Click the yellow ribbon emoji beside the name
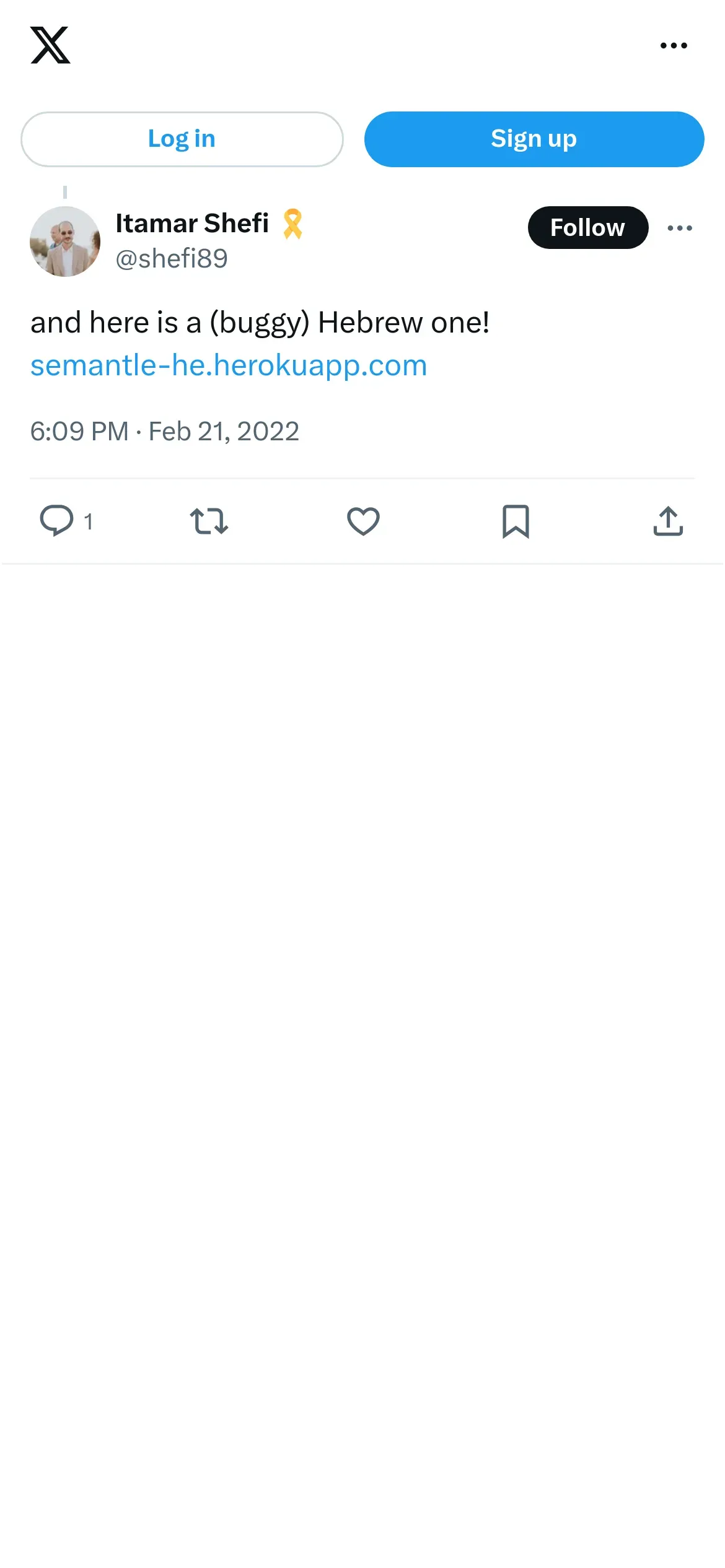 (x=292, y=224)
